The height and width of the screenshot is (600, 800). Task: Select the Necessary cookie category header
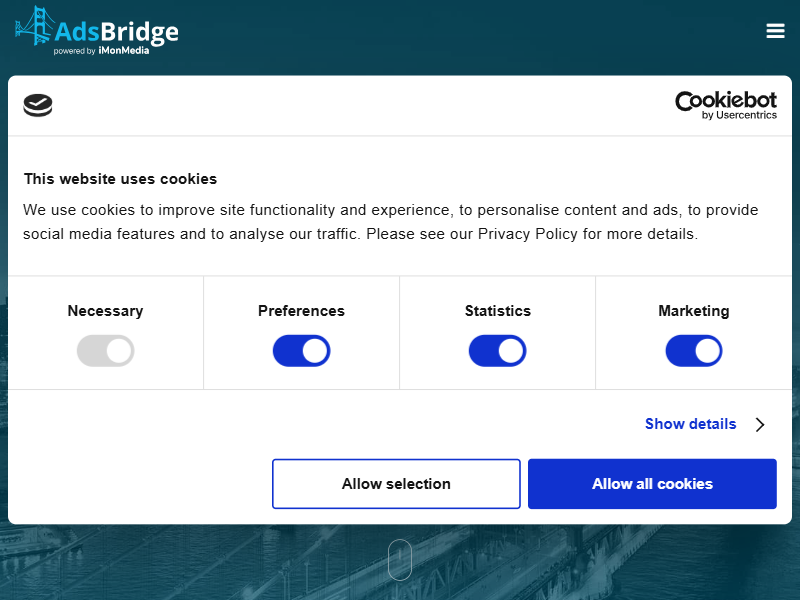pyautogui.click(x=105, y=311)
